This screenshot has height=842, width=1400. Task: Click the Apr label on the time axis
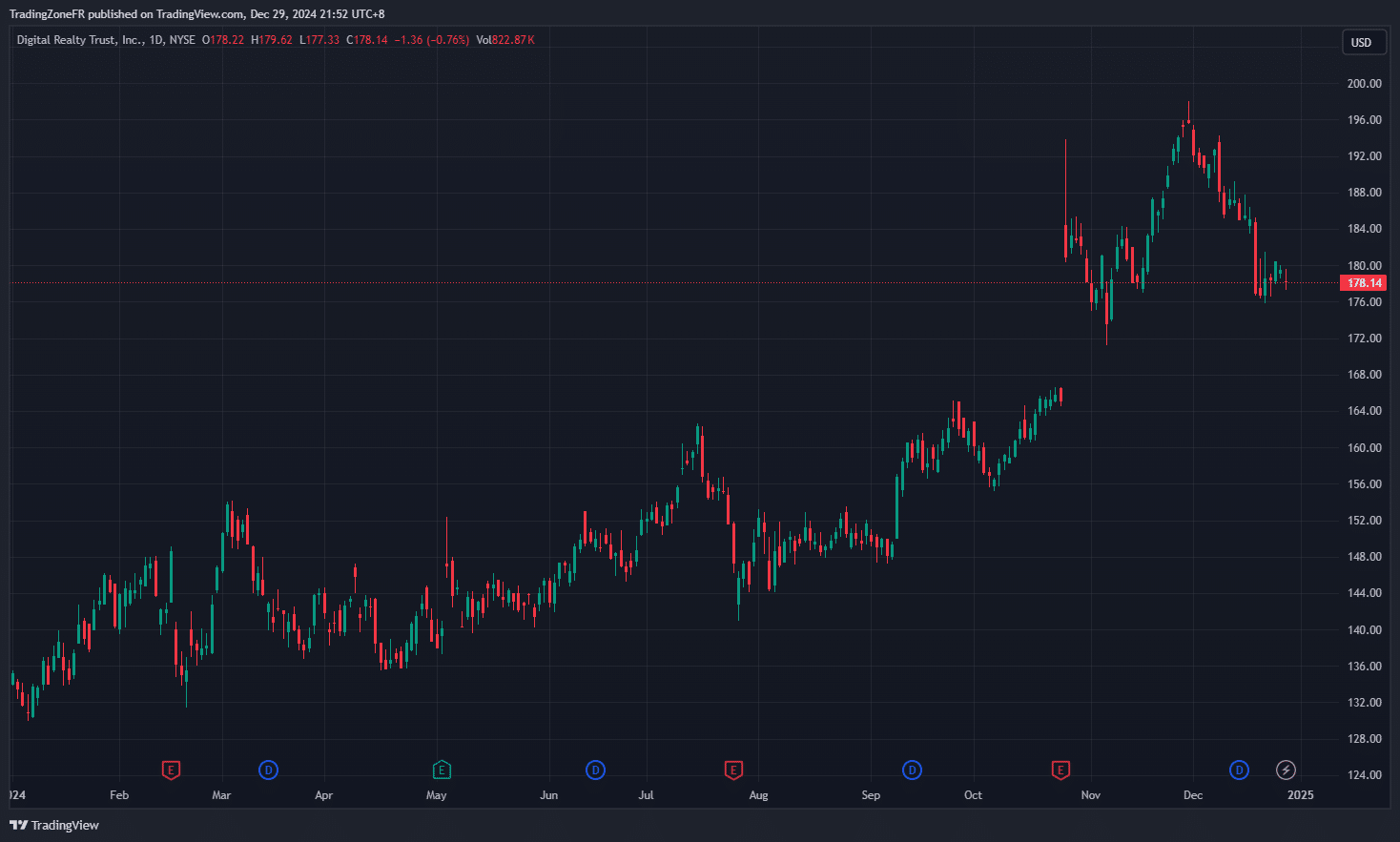click(x=324, y=795)
